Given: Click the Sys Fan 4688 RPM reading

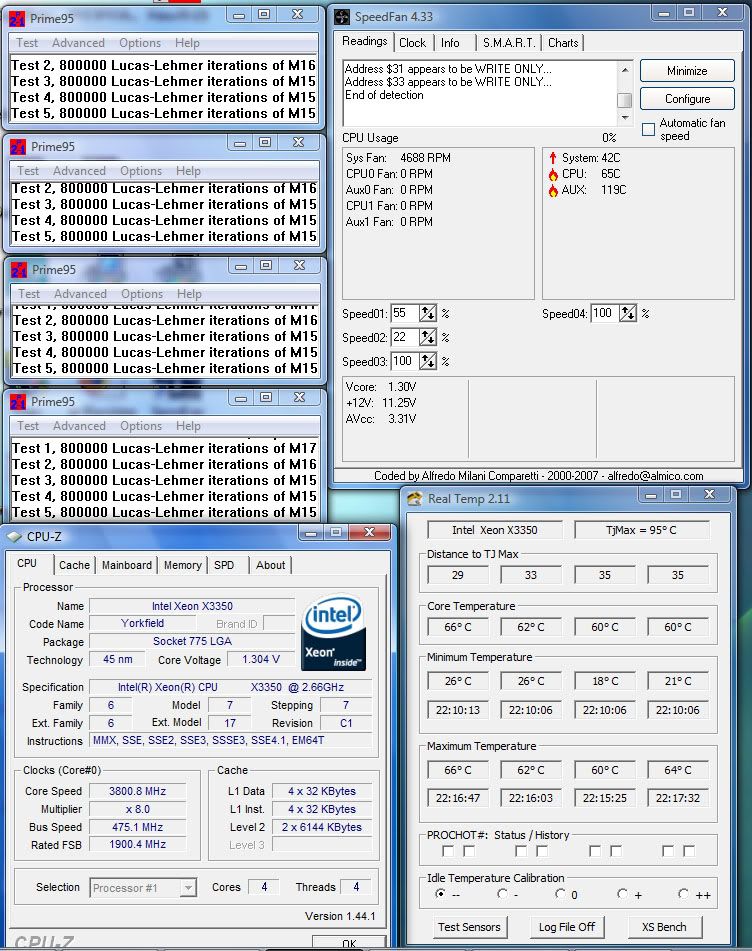Looking at the screenshot, I should click(398, 158).
